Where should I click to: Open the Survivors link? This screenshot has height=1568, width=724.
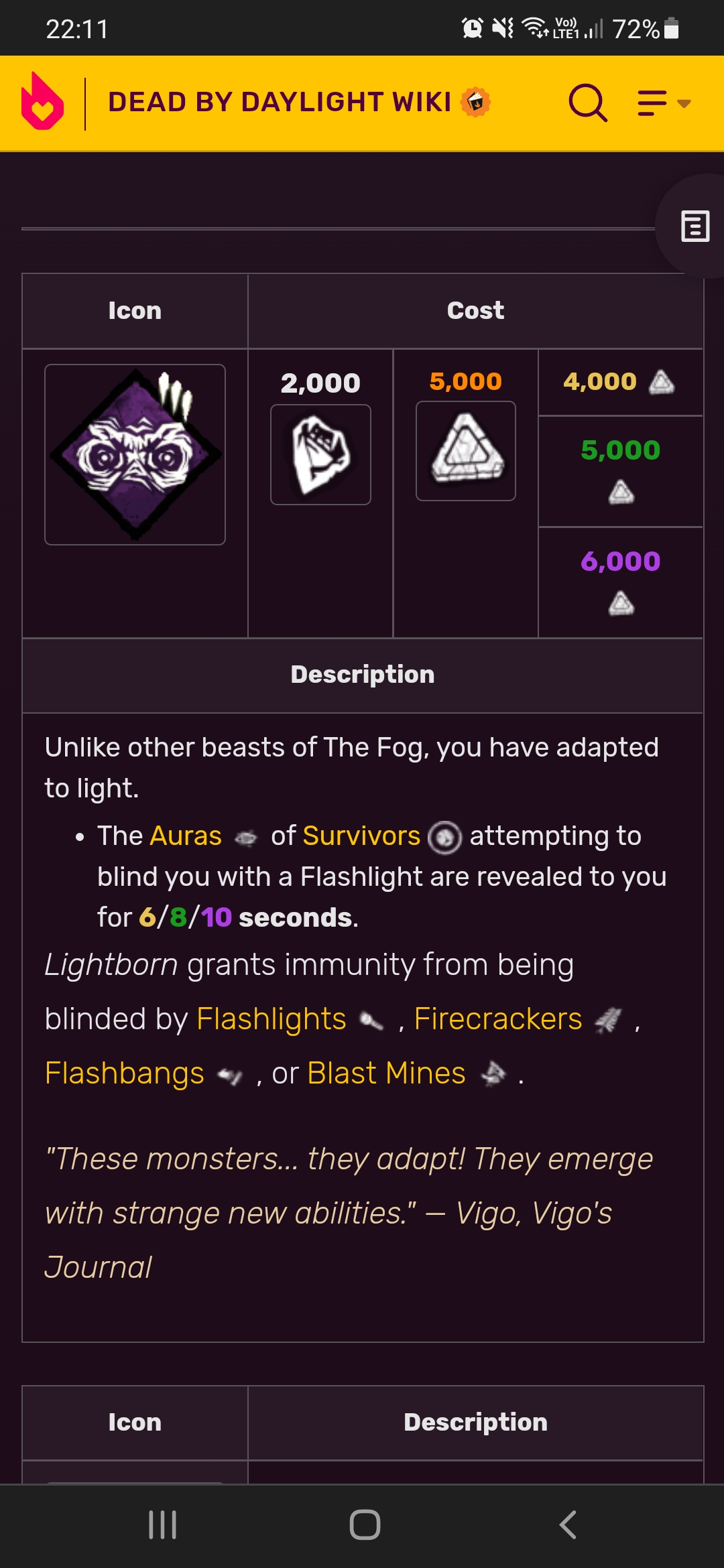point(361,836)
